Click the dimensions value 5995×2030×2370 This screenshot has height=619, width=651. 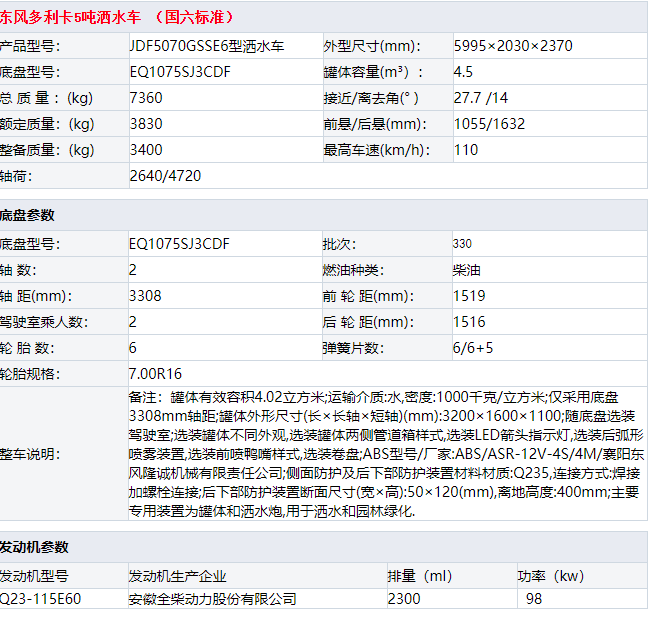pyautogui.click(x=513, y=46)
